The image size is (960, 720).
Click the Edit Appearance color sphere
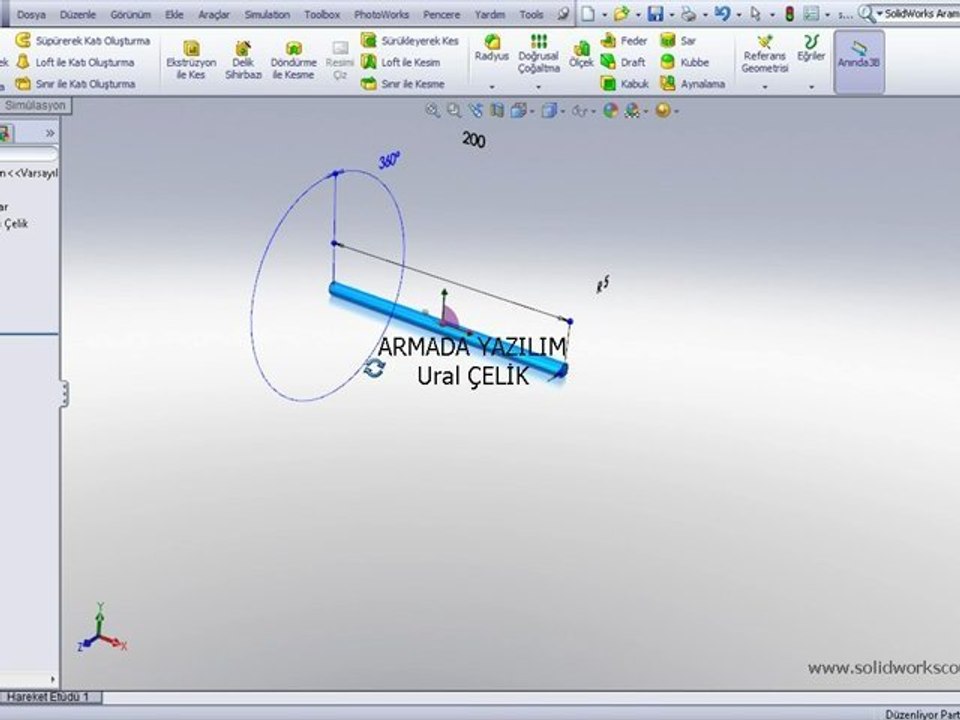point(610,111)
